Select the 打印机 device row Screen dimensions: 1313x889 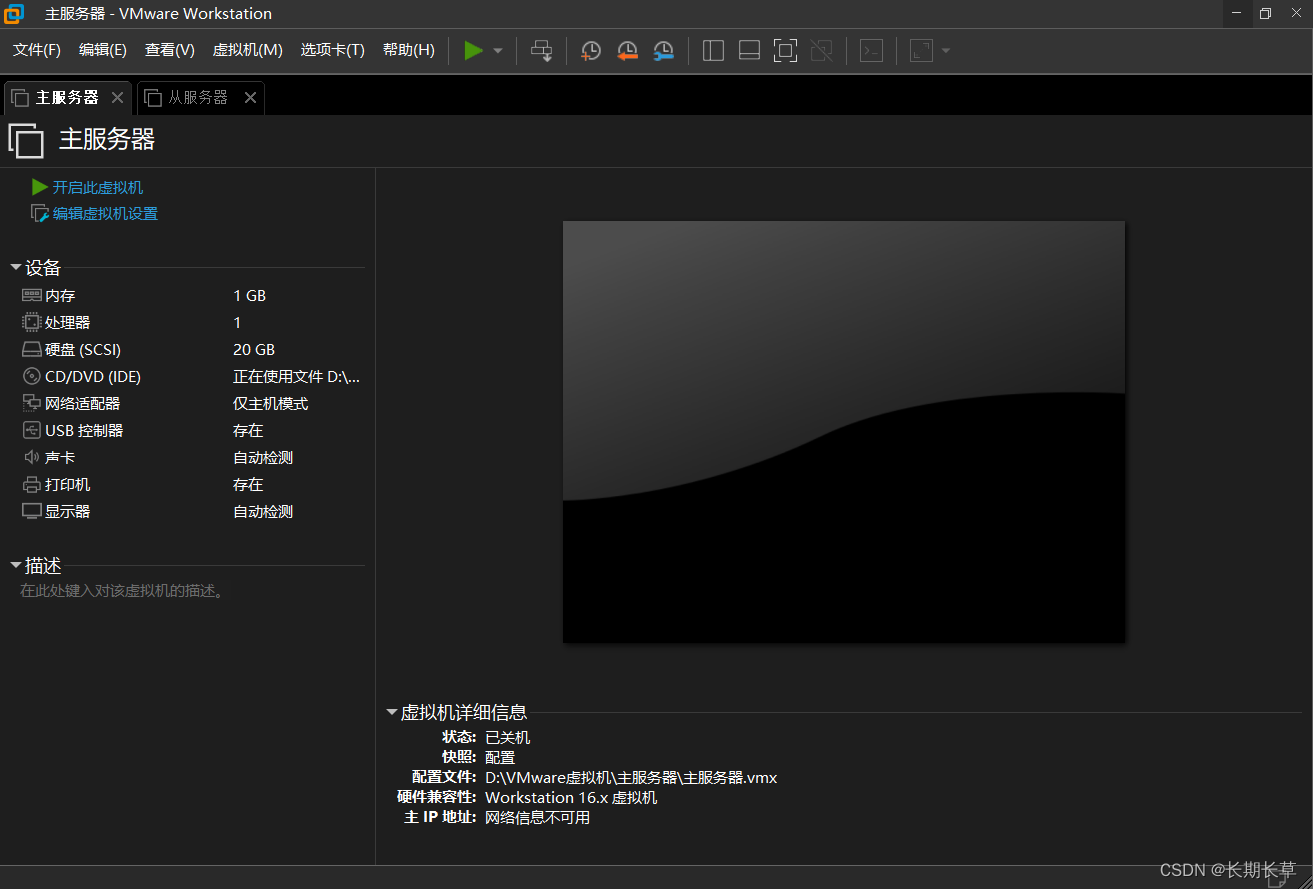click(x=191, y=485)
